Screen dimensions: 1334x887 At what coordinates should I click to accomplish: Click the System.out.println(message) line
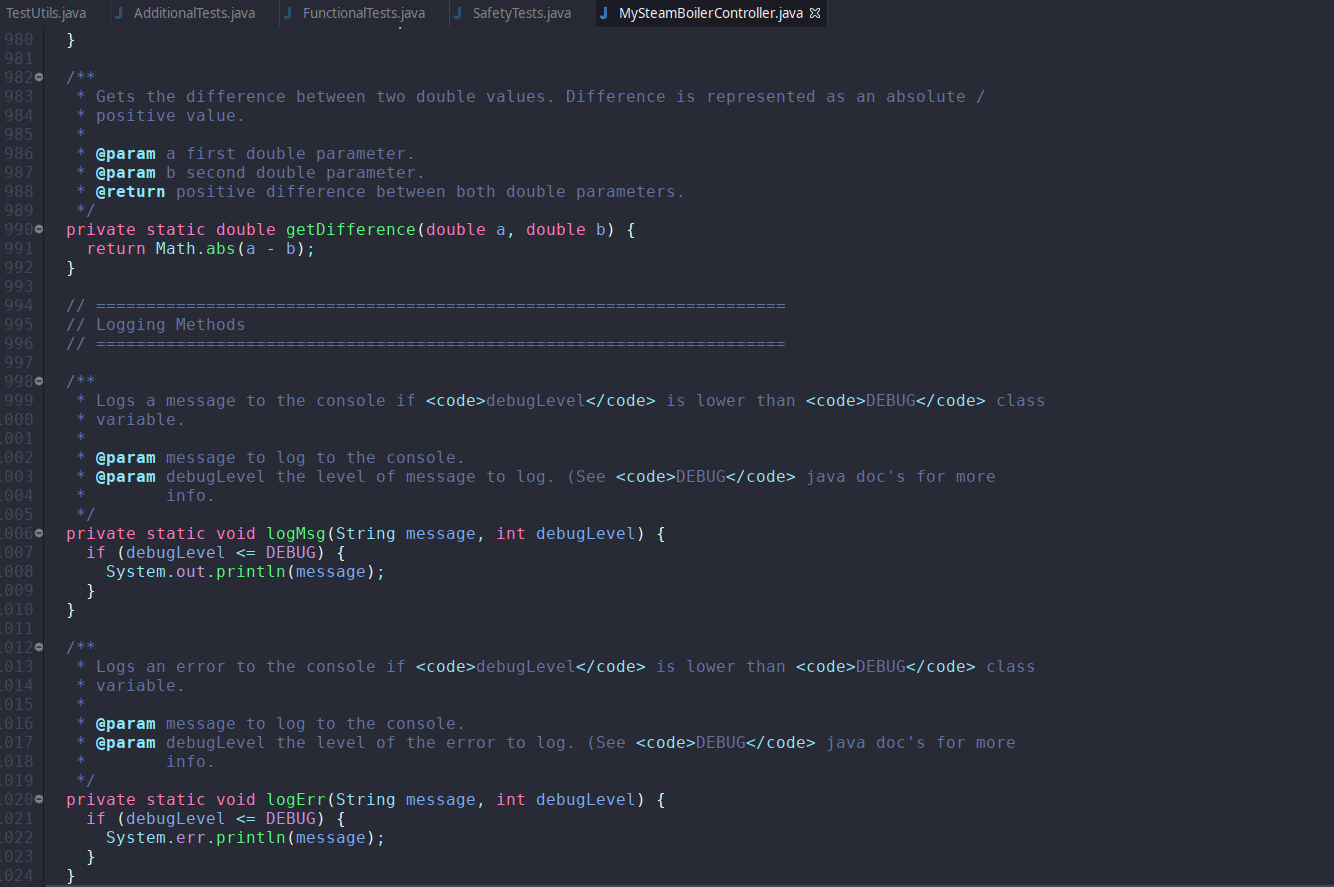[245, 572]
